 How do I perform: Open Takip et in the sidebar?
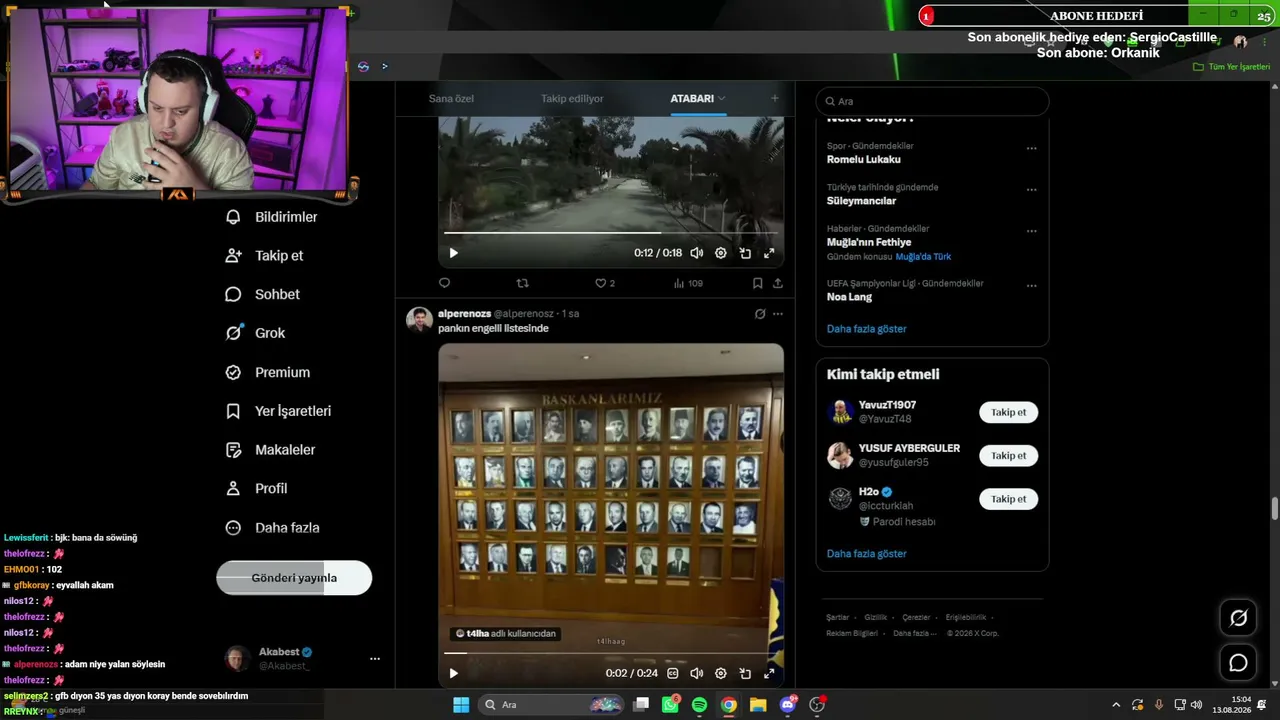265,256
